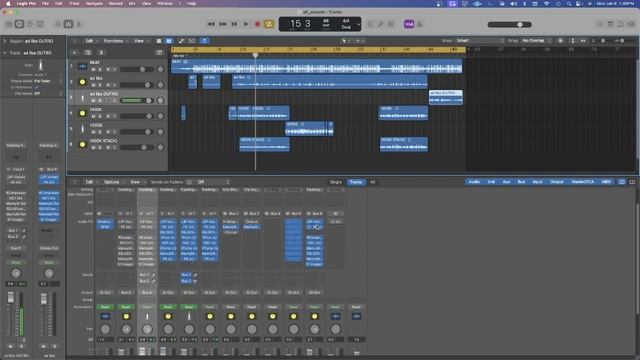
Task: Toggle the yellow Cycle button
Action: [x=269, y=24]
